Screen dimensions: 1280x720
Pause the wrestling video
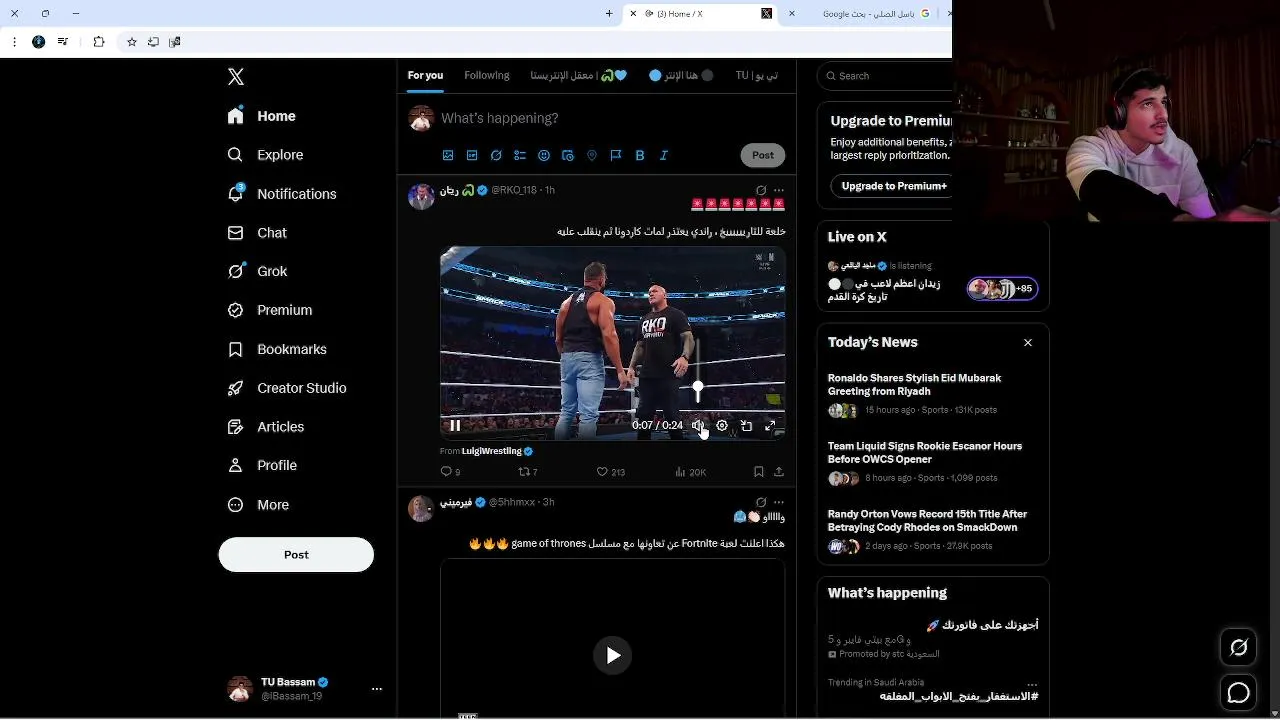tap(455, 426)
